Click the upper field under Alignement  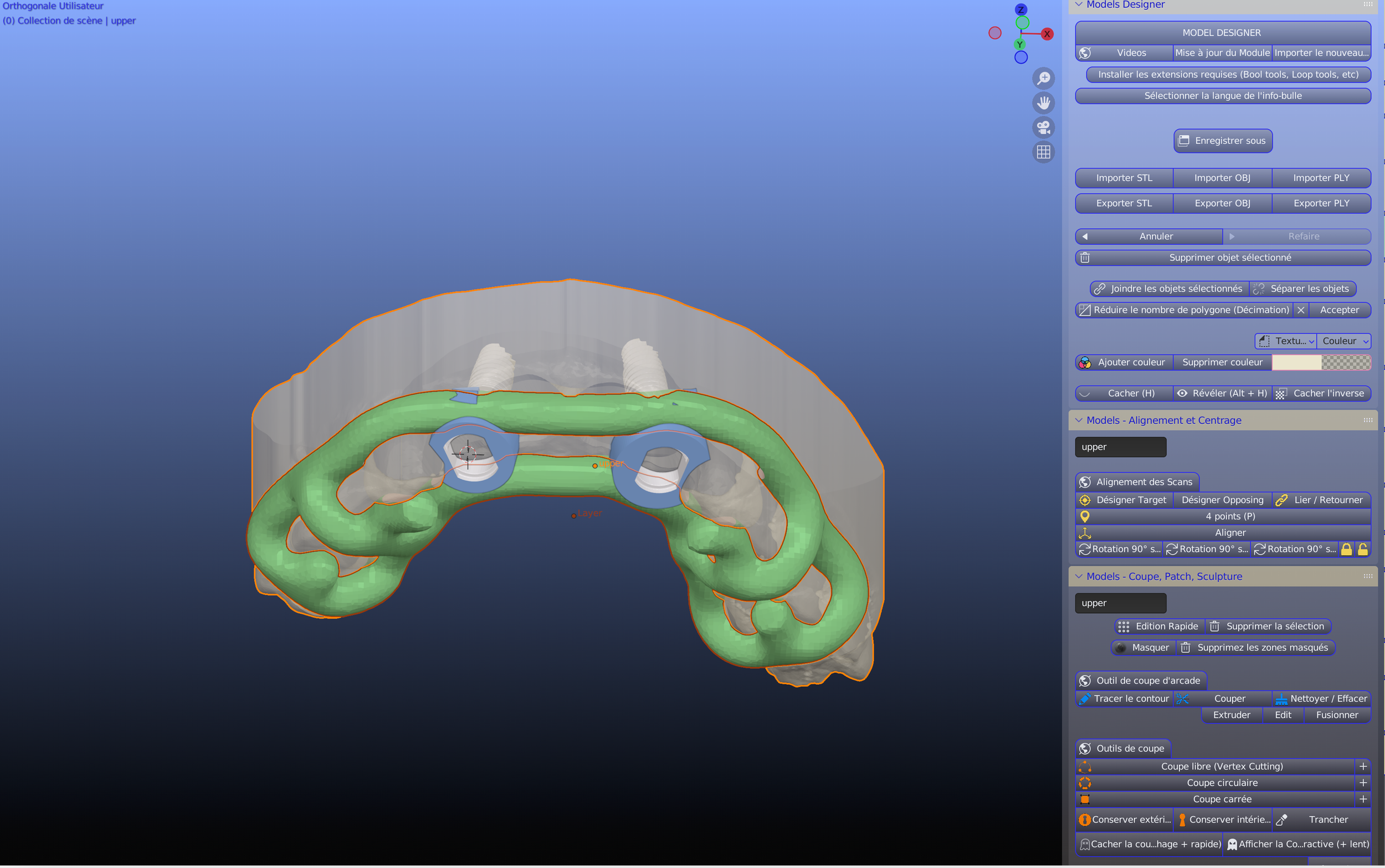click(1120, 447)
